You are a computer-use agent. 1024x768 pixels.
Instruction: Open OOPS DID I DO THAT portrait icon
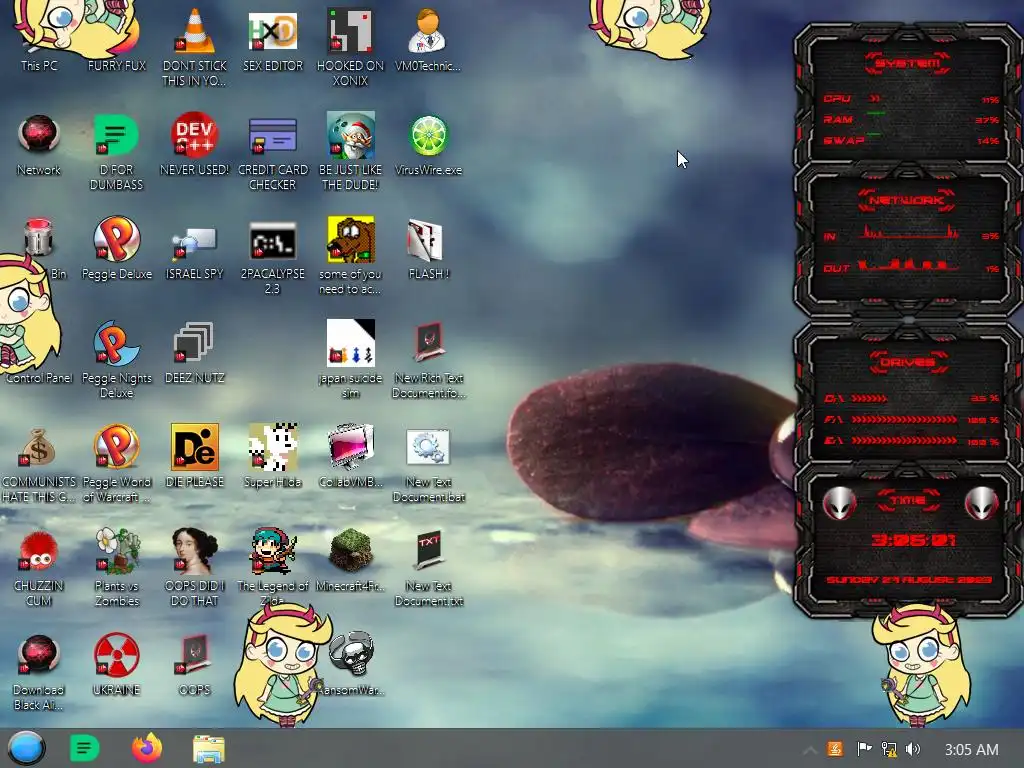pyautogui.click(x=195, y=568)
